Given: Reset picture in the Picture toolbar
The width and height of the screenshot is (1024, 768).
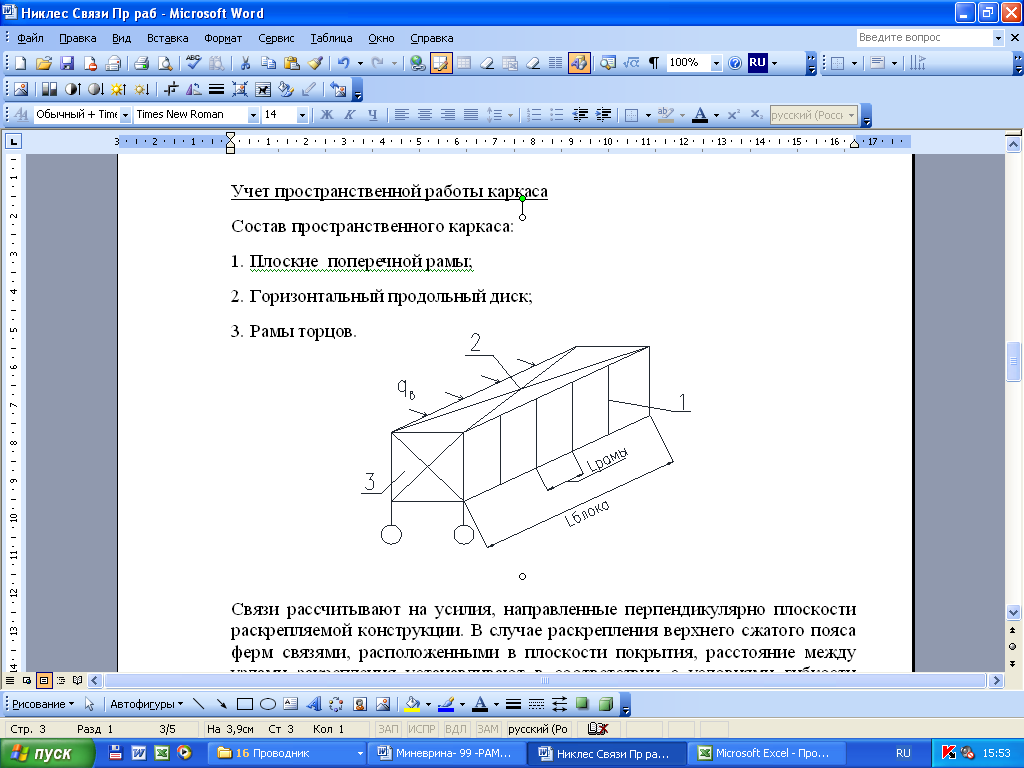Looking at the screenshot, I should click(338, 89).
